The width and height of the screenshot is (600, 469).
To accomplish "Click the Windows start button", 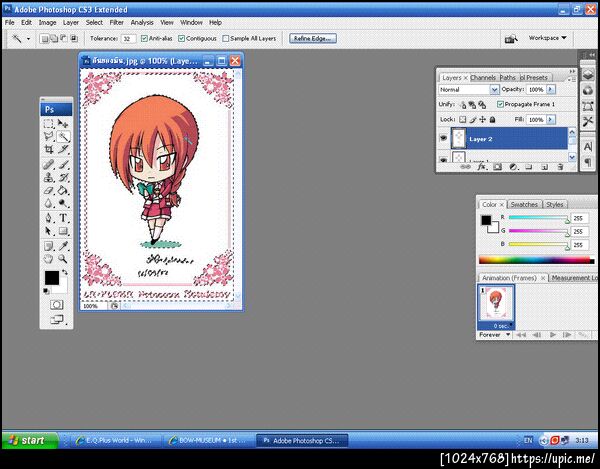I will [31, 440].
